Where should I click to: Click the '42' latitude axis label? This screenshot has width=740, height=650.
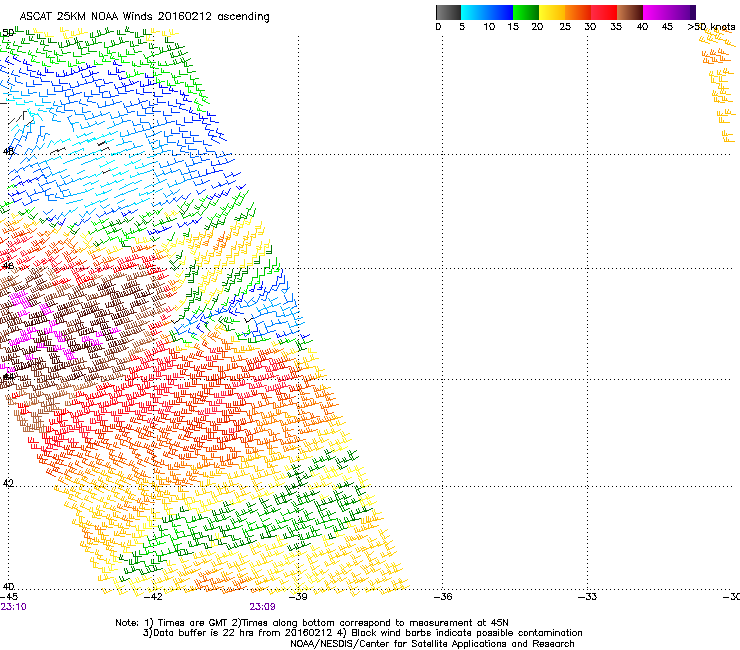[8, 483]
